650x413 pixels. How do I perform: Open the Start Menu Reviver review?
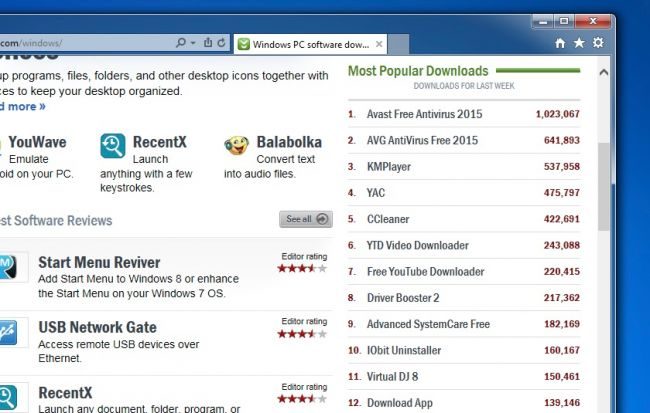(x=99, y=262)
